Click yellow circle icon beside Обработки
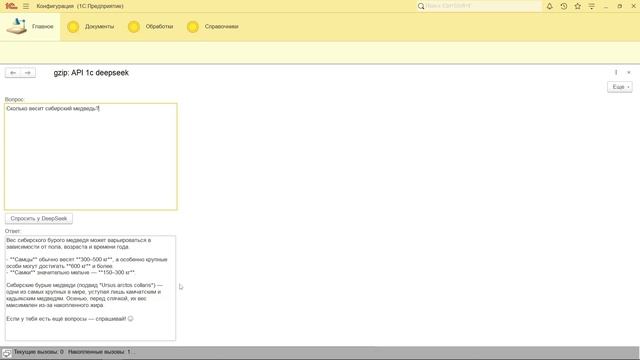This screenshot has width=640, height=360. 133,27
